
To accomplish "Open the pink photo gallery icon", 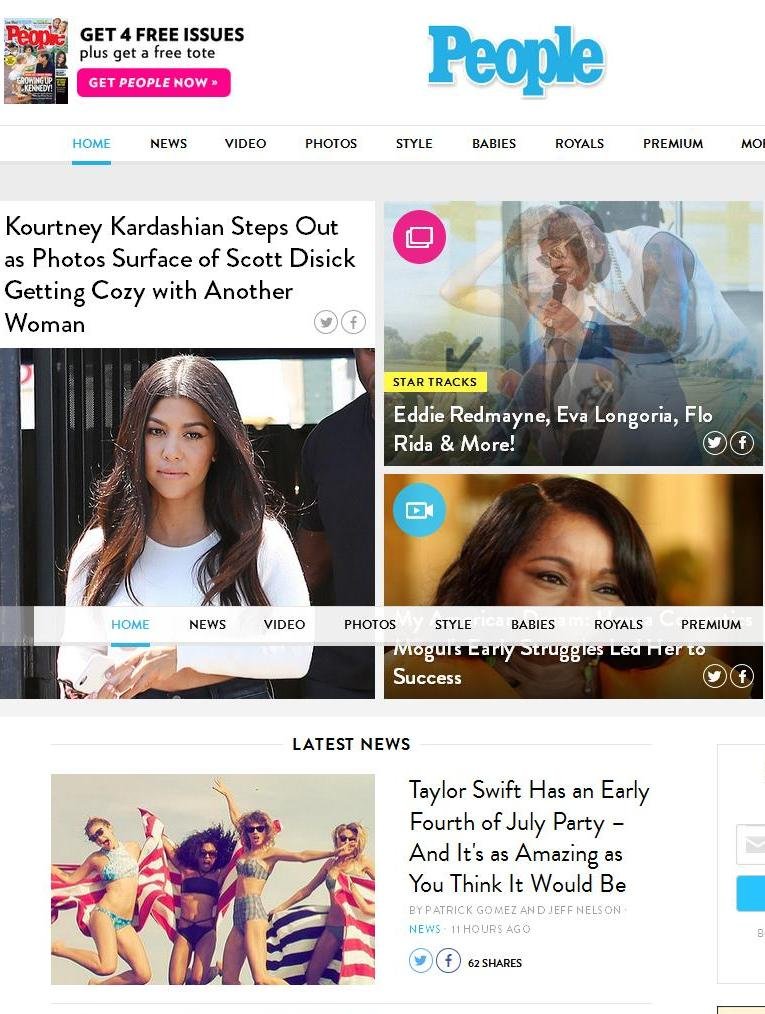I will click(420, 237).
